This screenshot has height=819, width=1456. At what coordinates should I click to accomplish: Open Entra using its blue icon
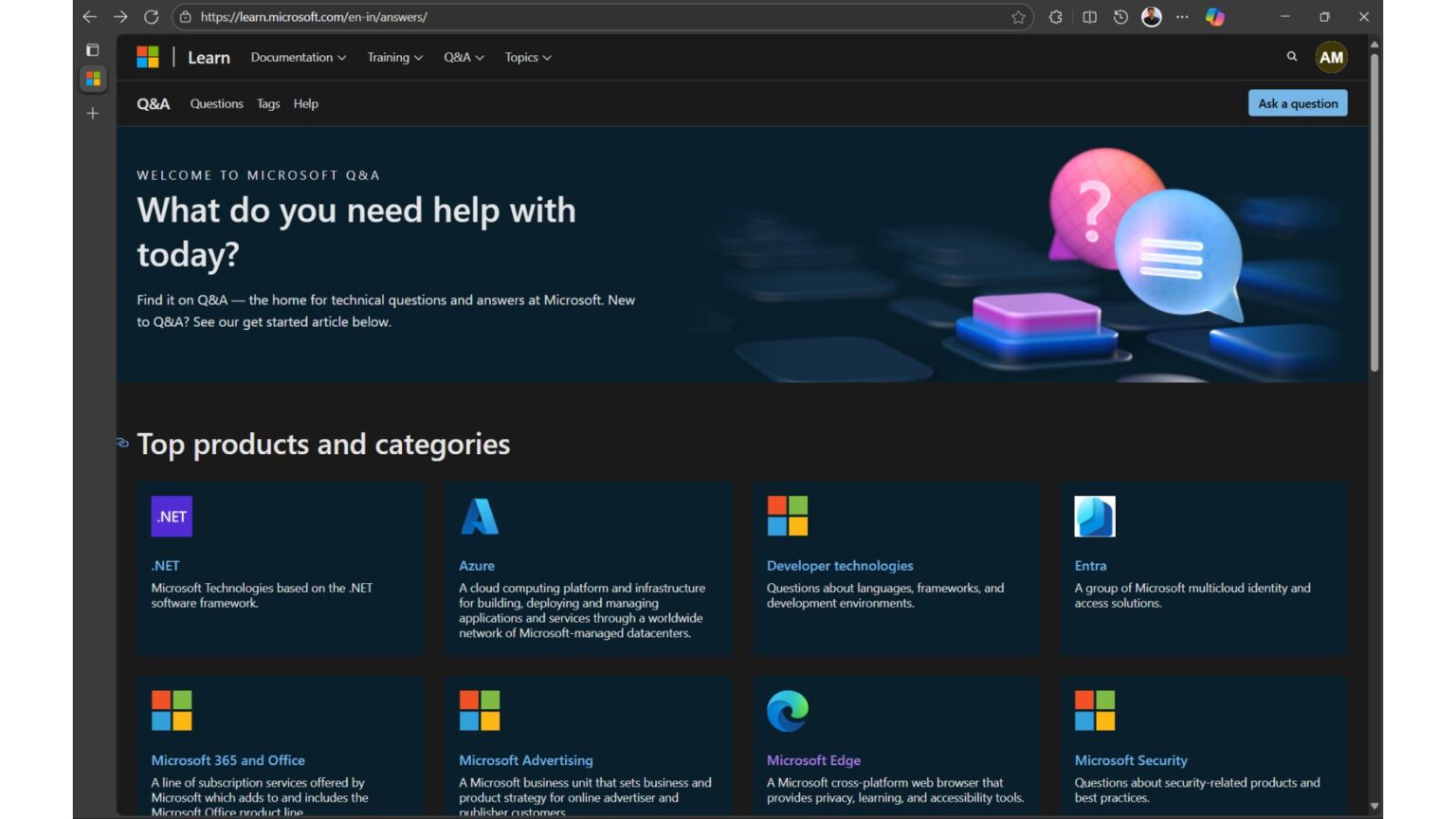[1094, 516]
